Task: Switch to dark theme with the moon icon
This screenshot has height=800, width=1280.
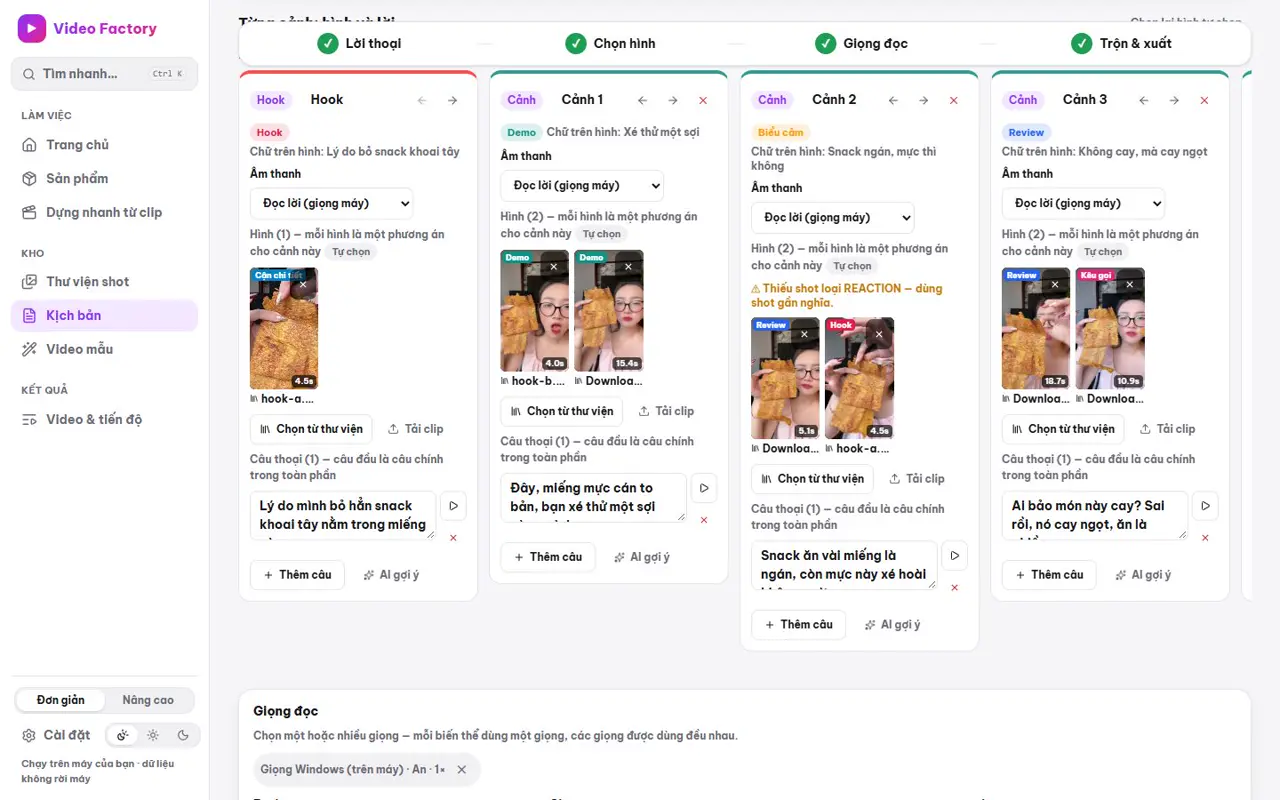Action: 183,735
